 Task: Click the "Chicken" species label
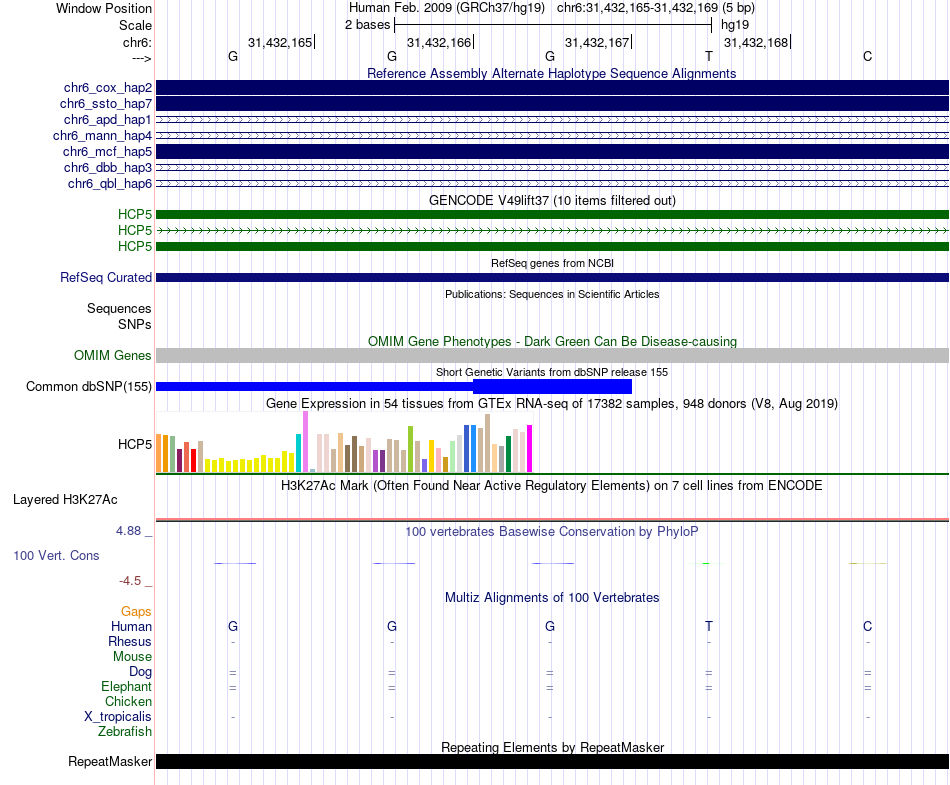pos(128,701)
